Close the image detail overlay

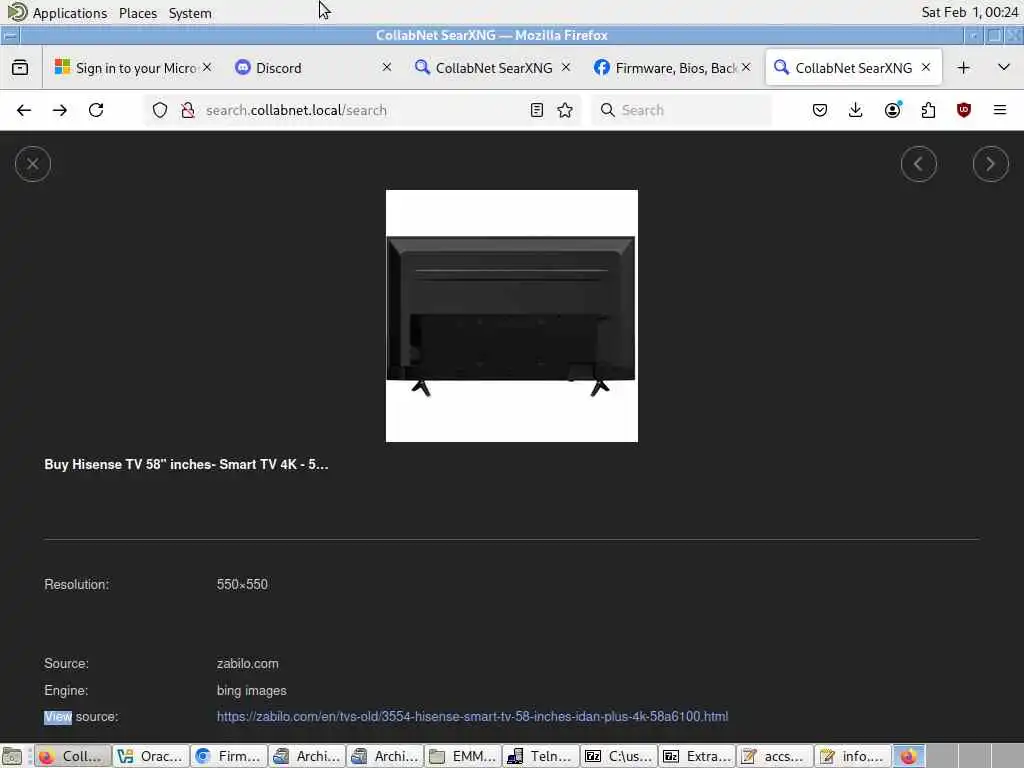point(33,164)
